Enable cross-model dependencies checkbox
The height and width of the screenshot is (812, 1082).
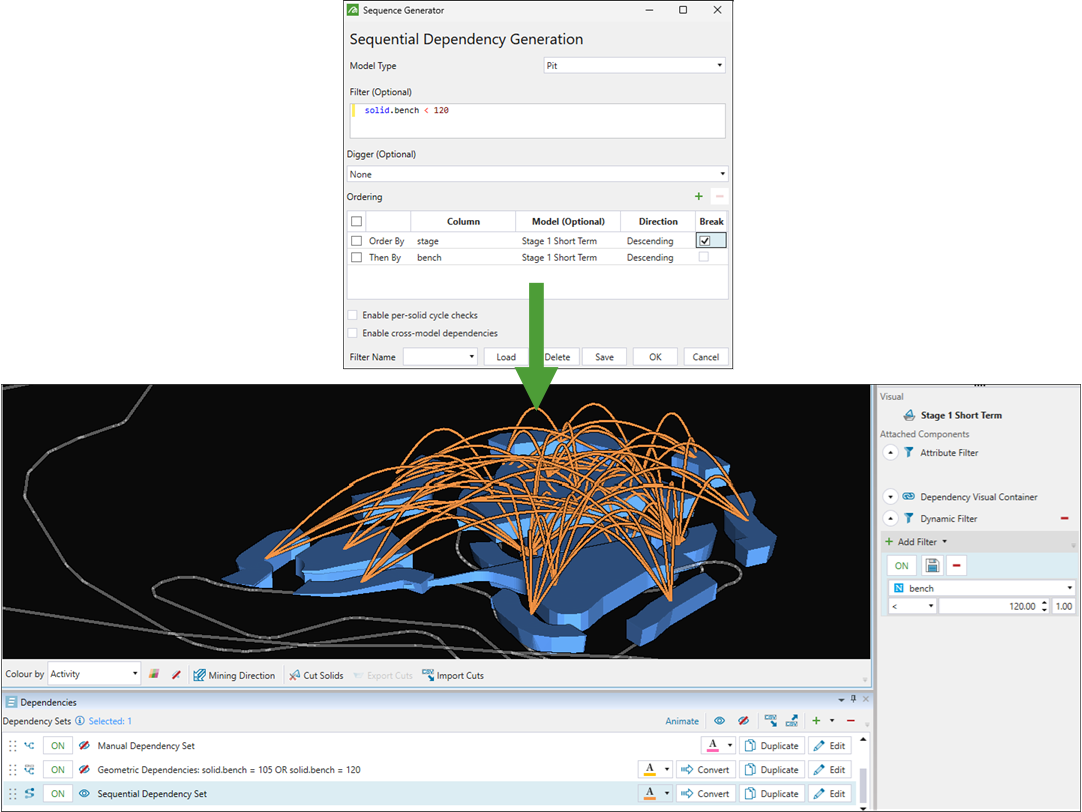point(352,333)
